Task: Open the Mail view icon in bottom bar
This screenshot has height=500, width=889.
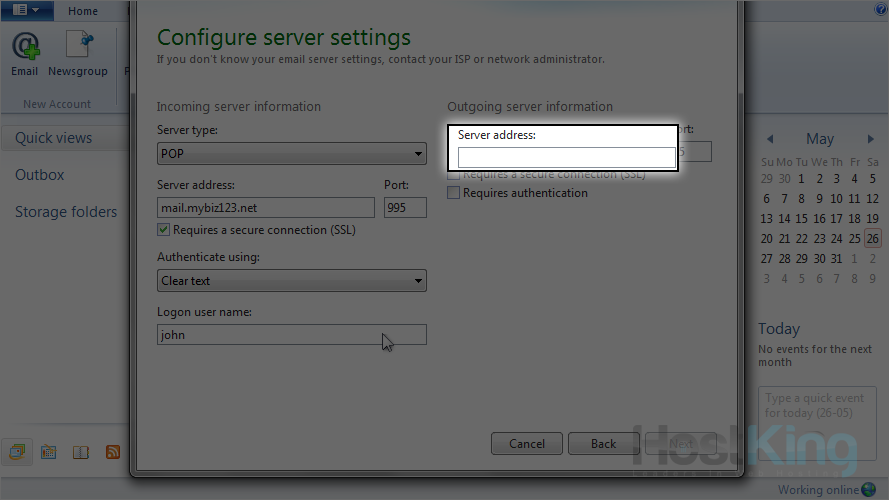Action: point(17,452)
